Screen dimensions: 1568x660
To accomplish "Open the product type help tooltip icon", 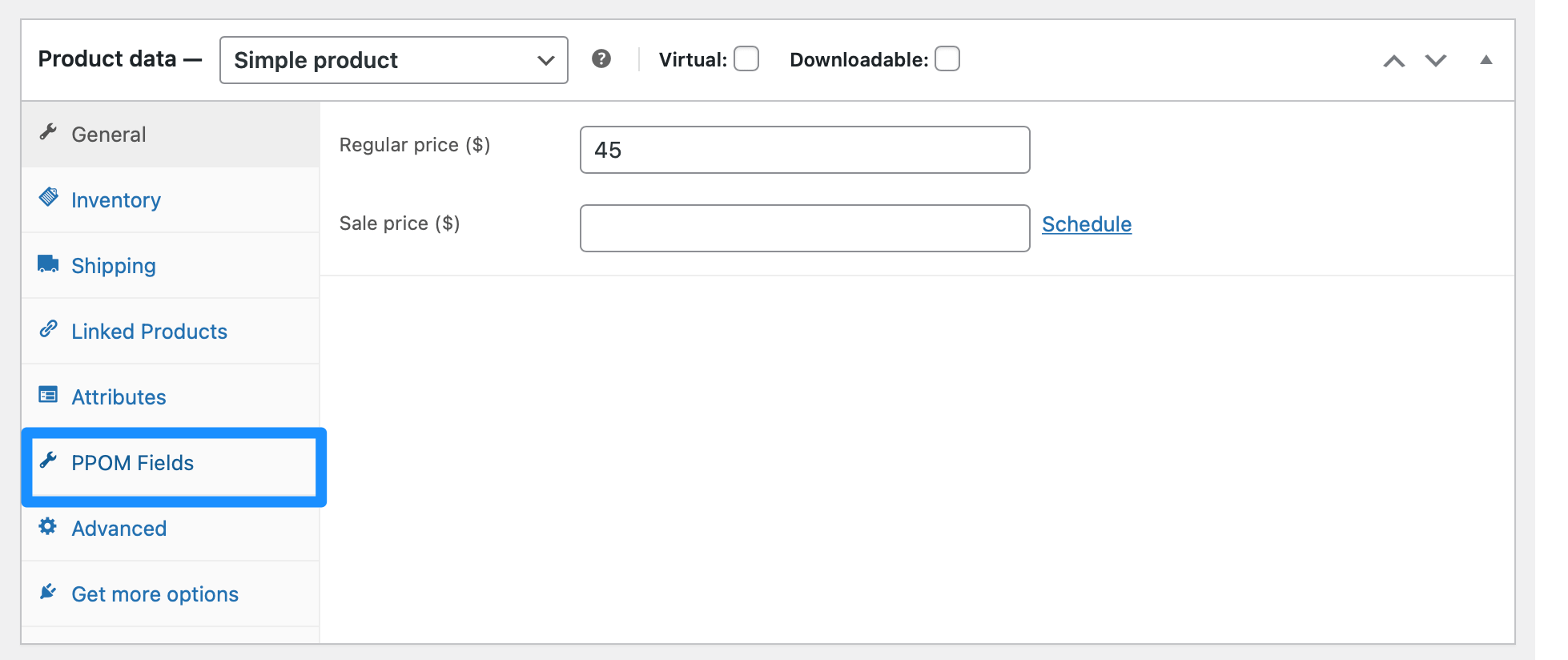I will 601,59.
